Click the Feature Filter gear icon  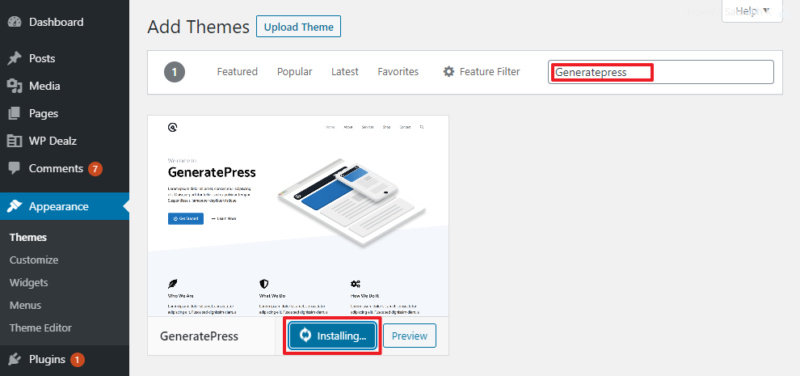pos(448,72)
